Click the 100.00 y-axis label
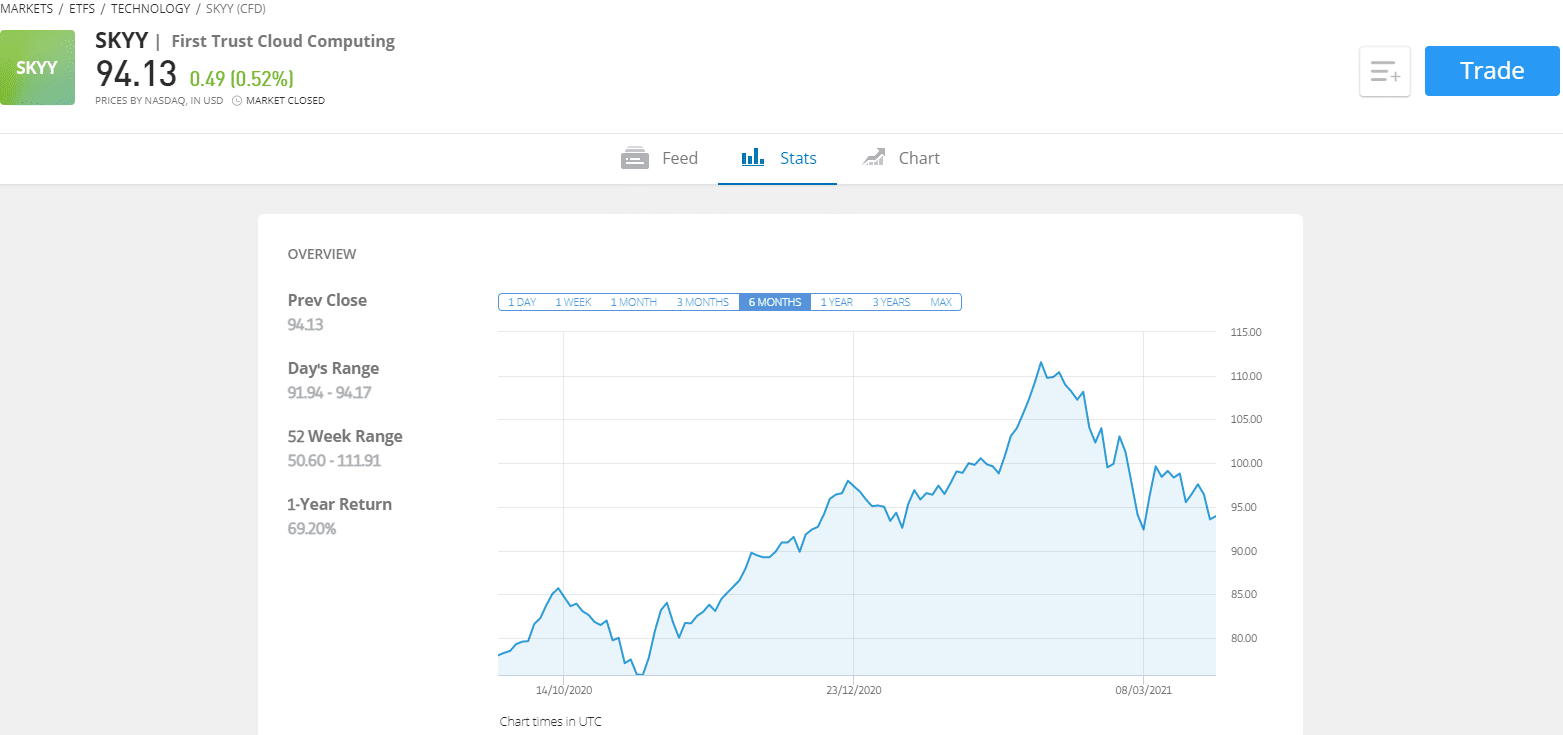This screenshot has height=735, width=1563. (x=1246, y=463)
